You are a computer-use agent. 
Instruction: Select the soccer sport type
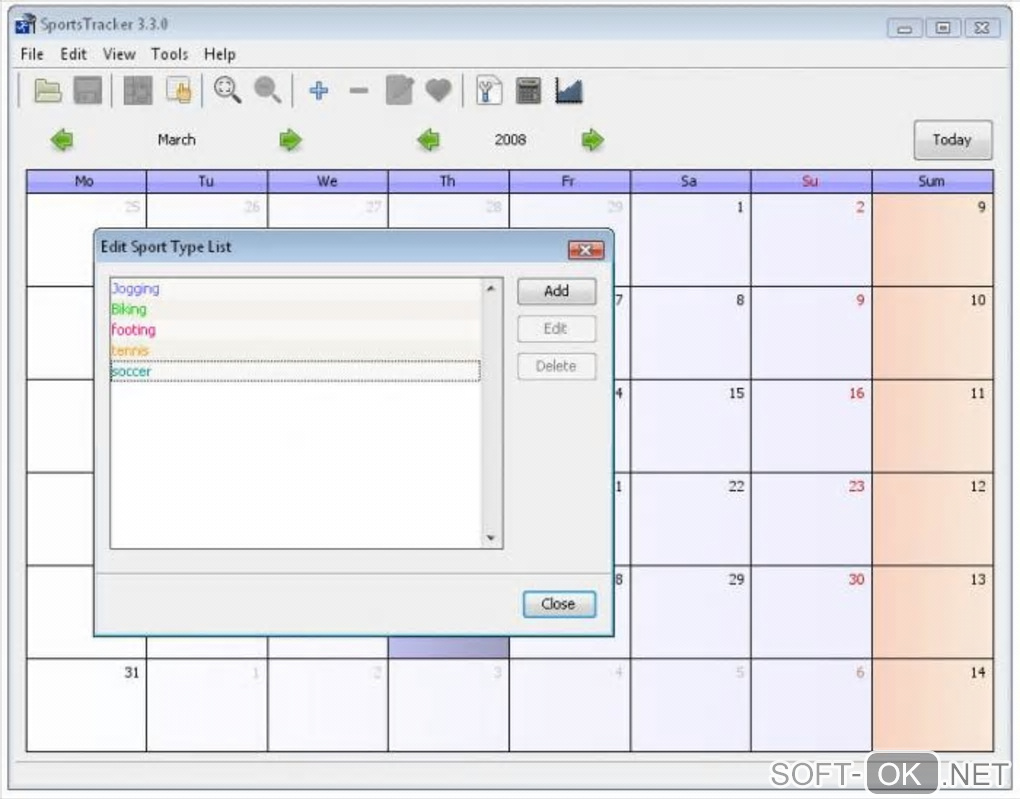tap(296, 371)
